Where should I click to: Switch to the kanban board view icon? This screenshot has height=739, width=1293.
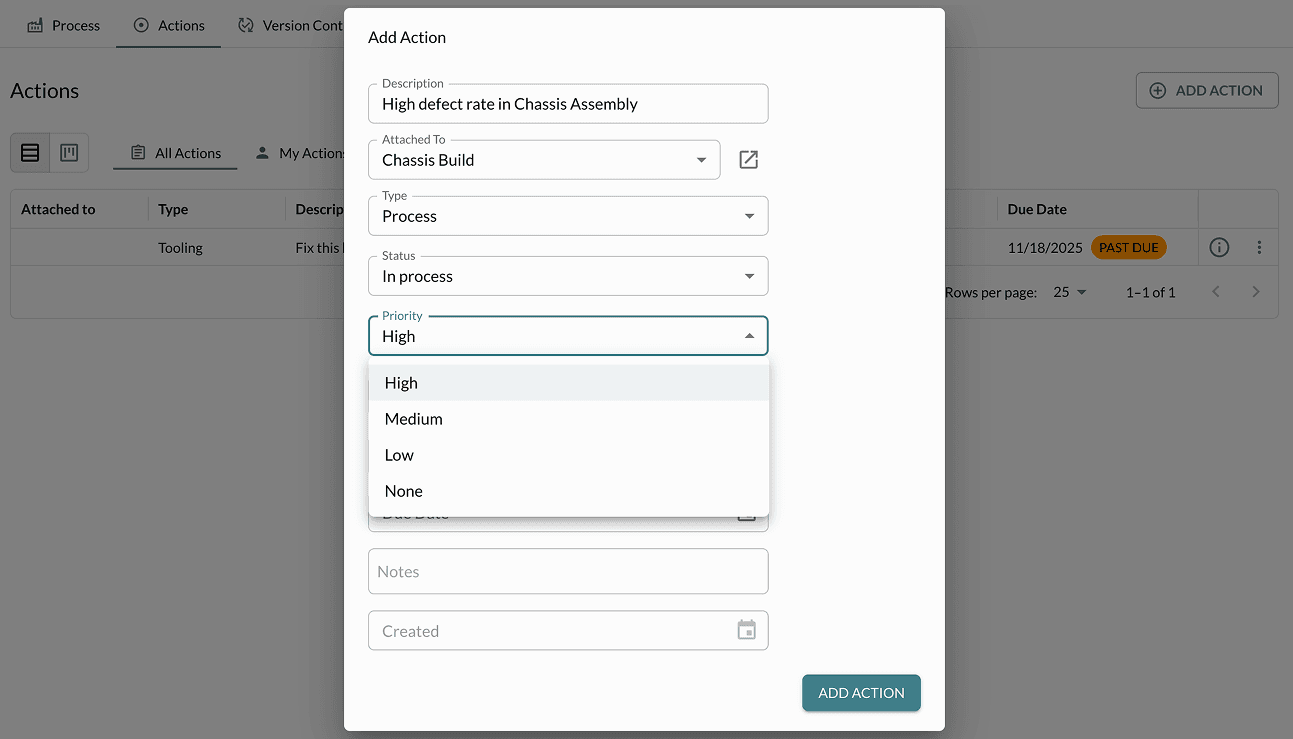click(x=68, y=152)
